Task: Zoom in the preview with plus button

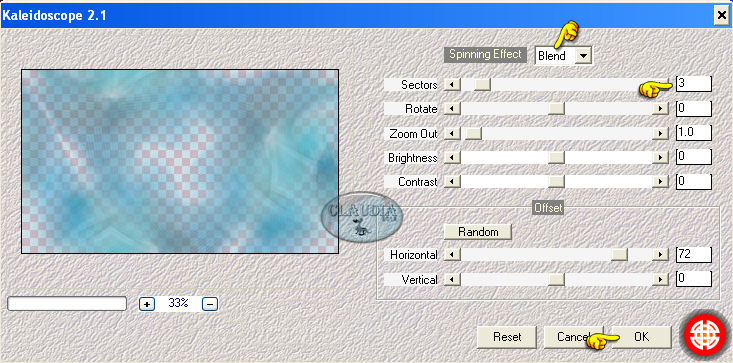Action: point(147,304)
